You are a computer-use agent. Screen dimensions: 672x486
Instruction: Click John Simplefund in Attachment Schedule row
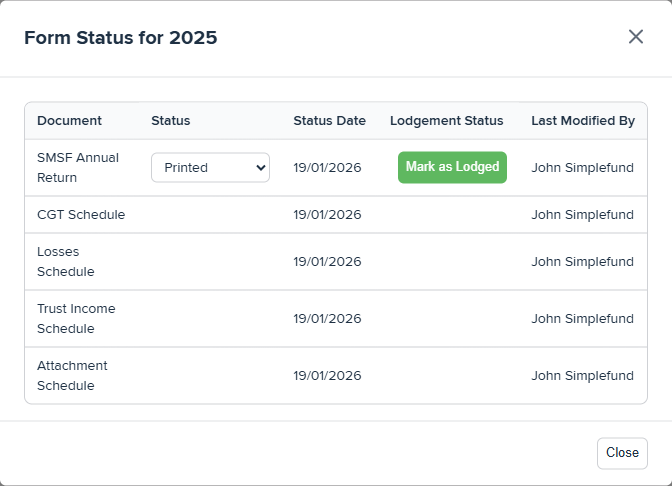(x=582, y=375)
